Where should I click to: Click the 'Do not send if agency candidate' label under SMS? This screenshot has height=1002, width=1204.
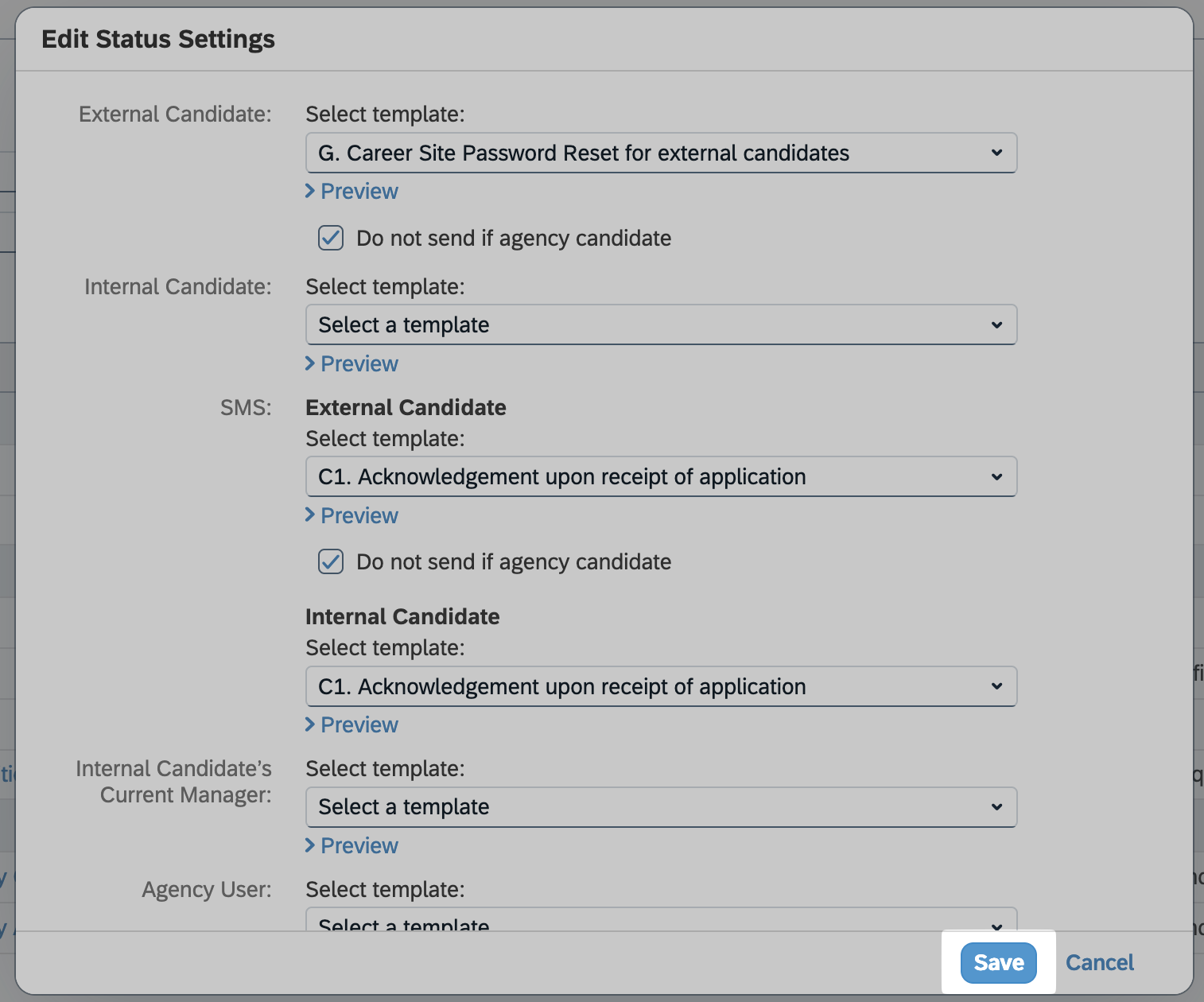point(514,562)
